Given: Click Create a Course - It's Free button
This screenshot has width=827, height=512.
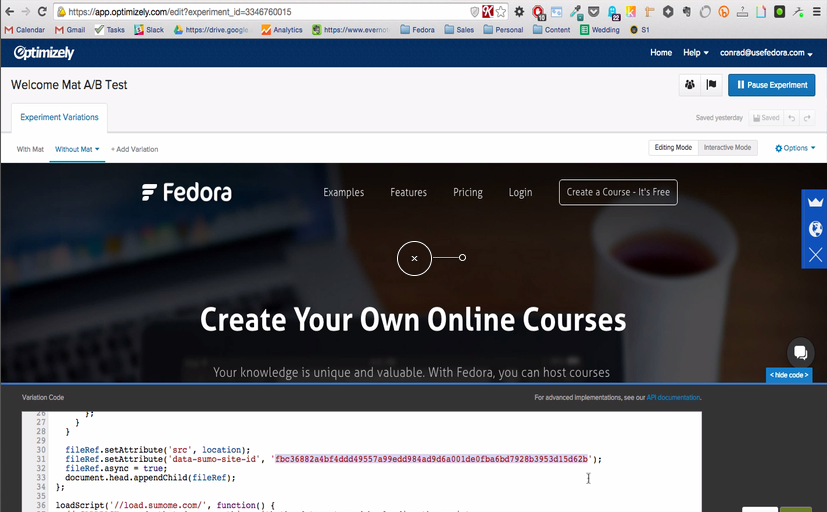Looking at the screenshot, I should (618, 192).
